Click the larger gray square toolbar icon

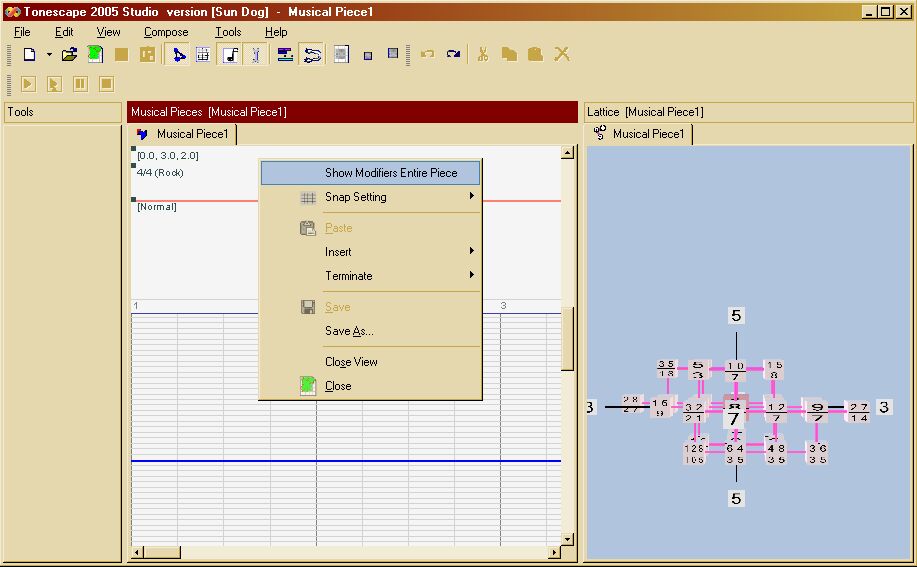click(393, 53)
